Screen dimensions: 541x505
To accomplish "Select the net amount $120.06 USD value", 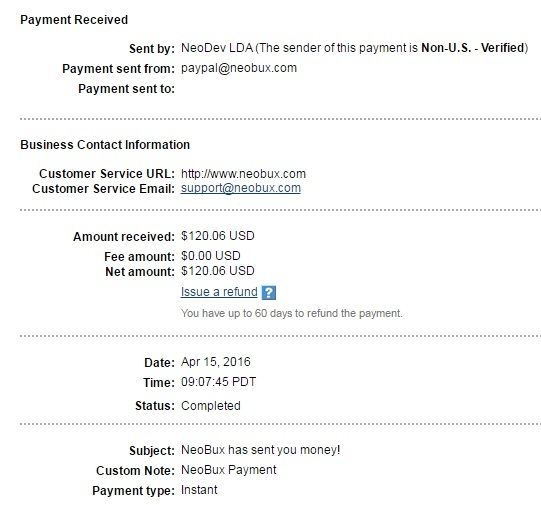I will click(218, 271).
